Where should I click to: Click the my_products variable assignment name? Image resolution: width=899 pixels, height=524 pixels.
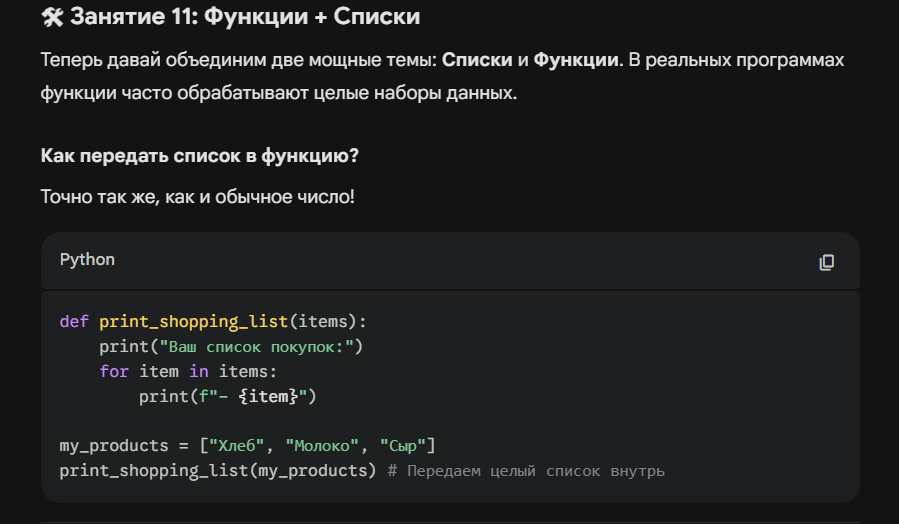coord(113,445)
